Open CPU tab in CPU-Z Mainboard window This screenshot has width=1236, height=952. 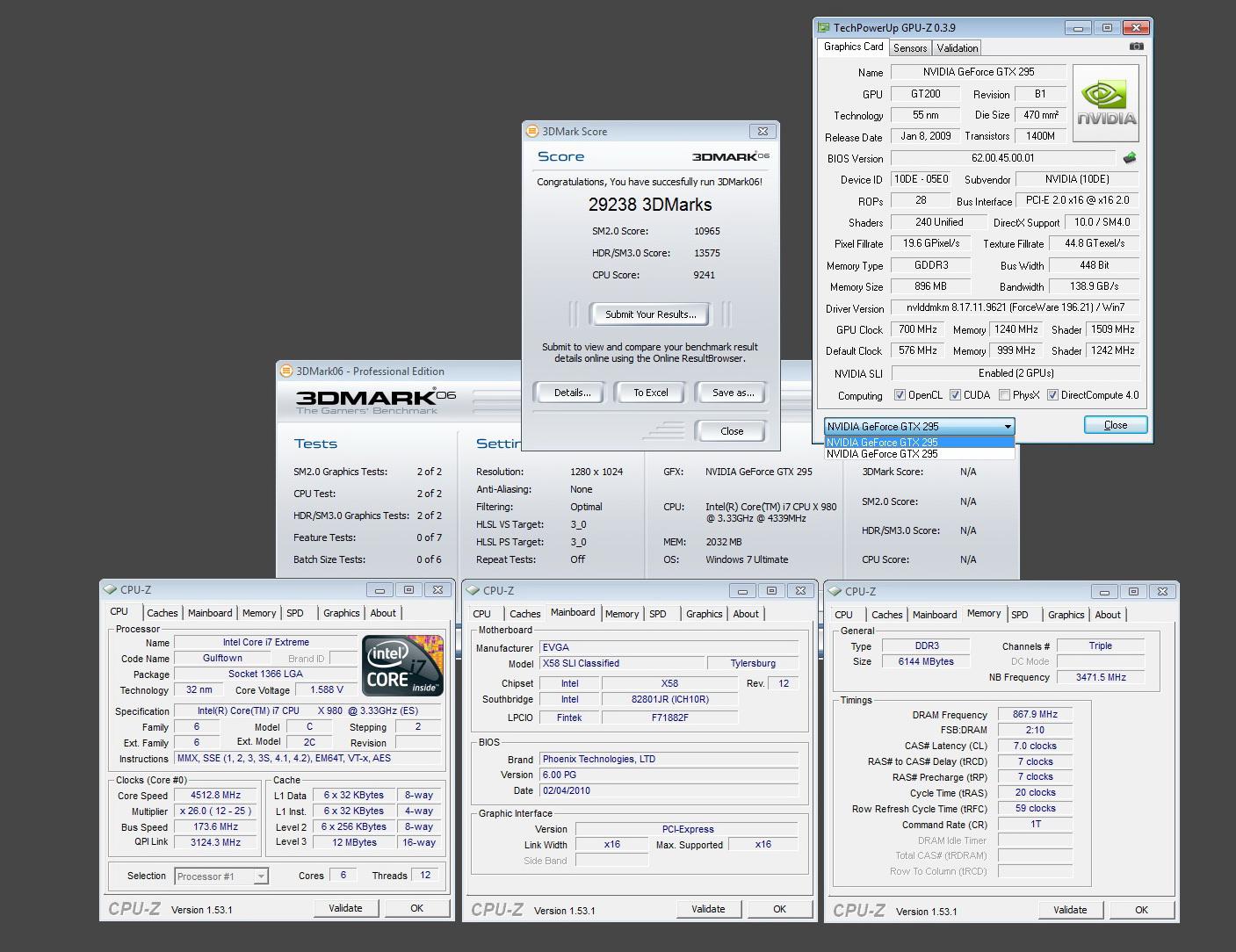point(482,614)
